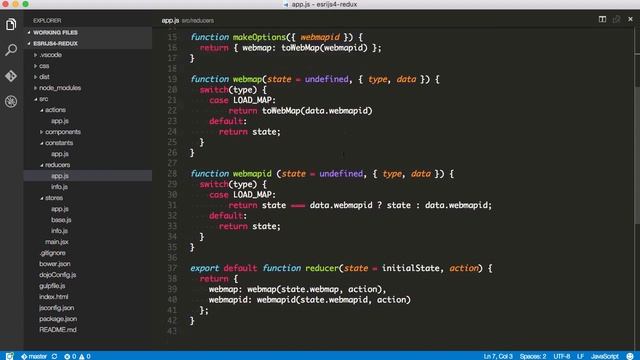
Task: Change language mode via JavaScript indicator
Action: 605,356
